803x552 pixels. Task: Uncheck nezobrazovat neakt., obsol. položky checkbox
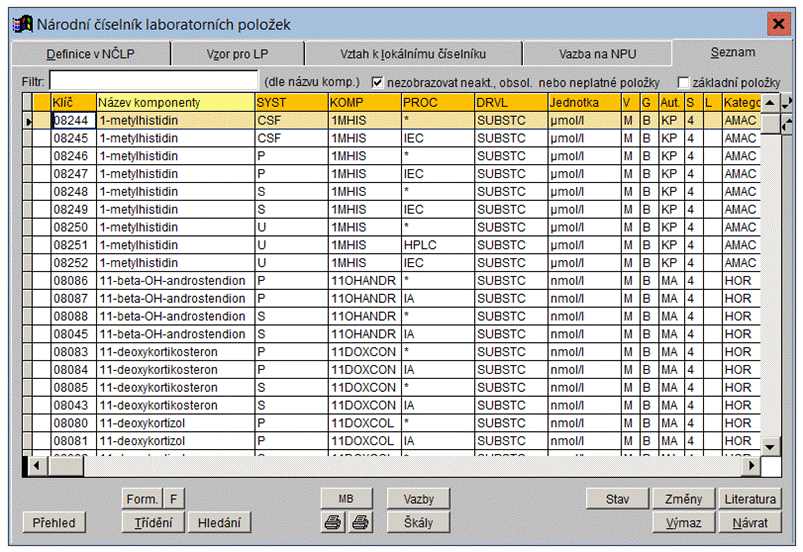tap(378, 82)
